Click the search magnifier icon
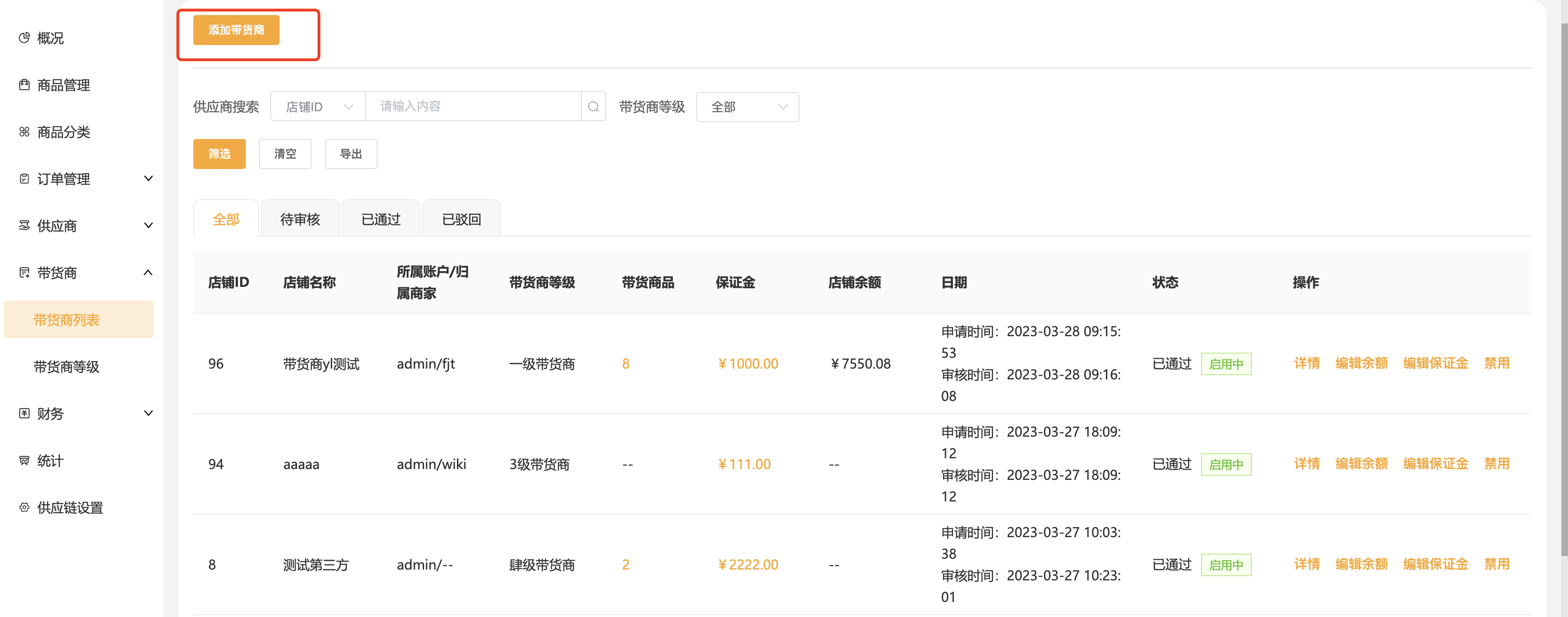 click(x=593, y=107)
